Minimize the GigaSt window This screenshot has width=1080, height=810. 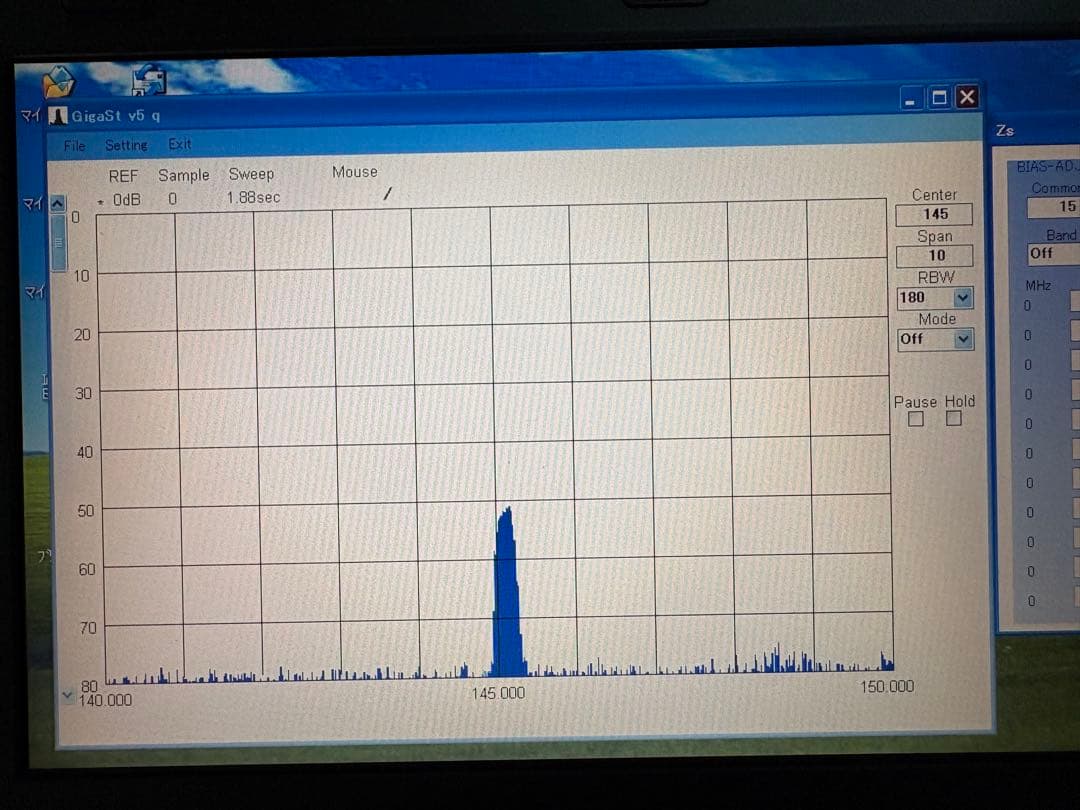910,99
